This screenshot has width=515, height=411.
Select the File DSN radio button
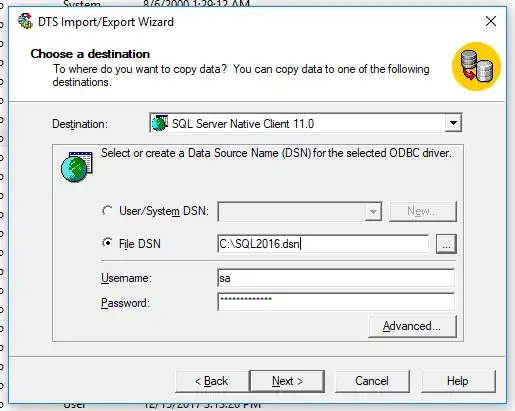pos(107,243)
